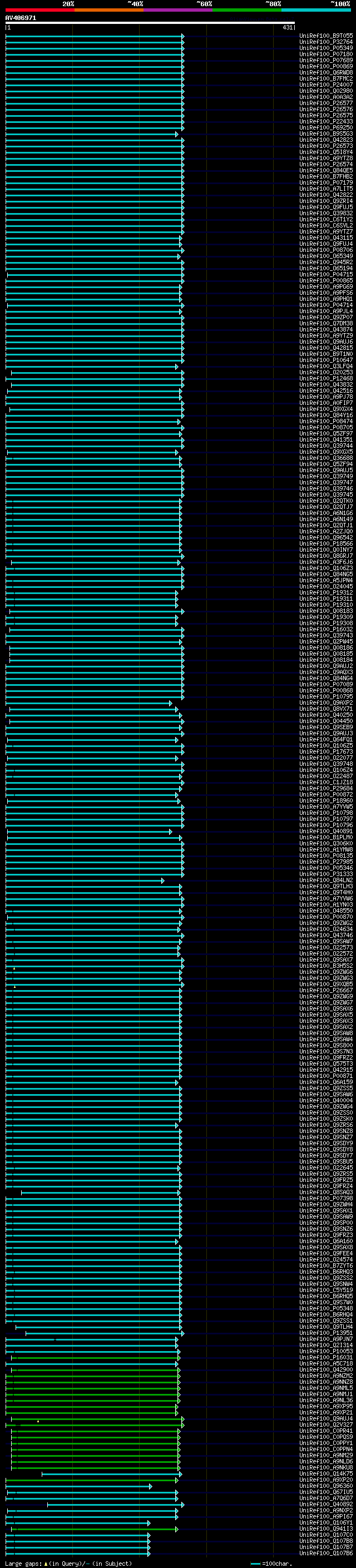Select label UniRef100_C1JZ18
Image resolution: width=356 pixels, height=1568 pixels.
pos(326,782)
